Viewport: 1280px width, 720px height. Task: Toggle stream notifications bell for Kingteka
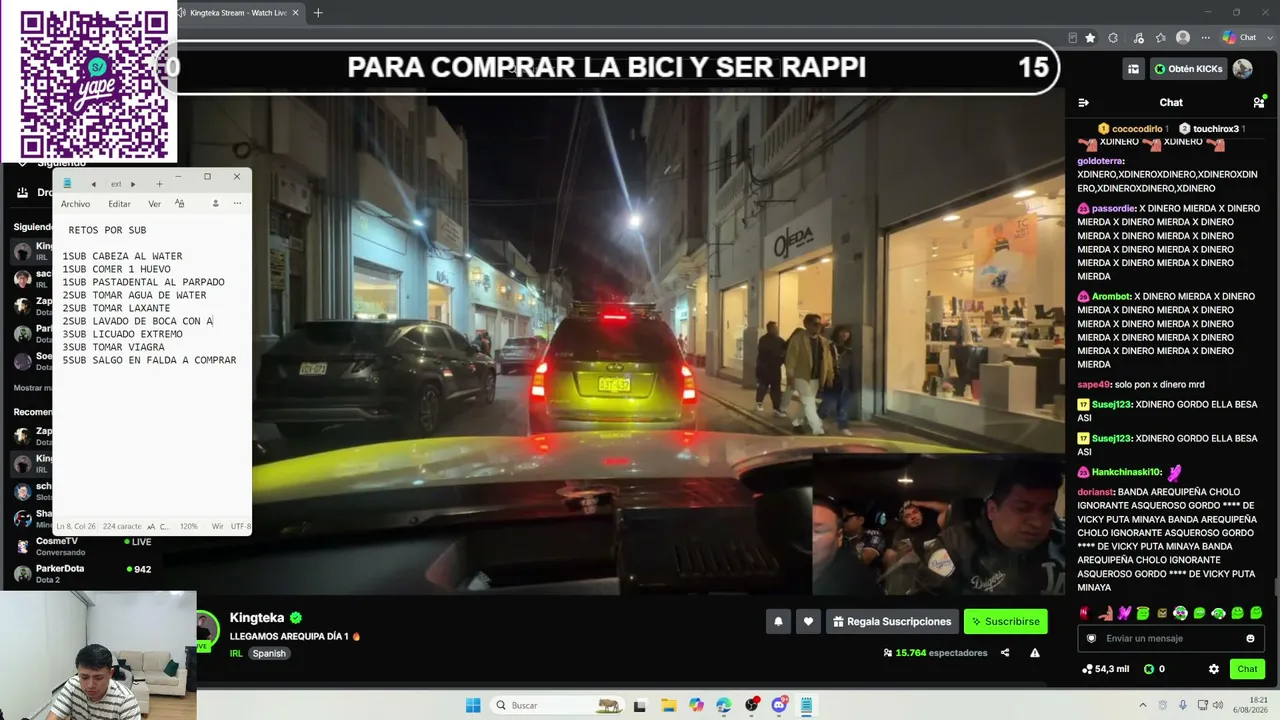point(778,621)
